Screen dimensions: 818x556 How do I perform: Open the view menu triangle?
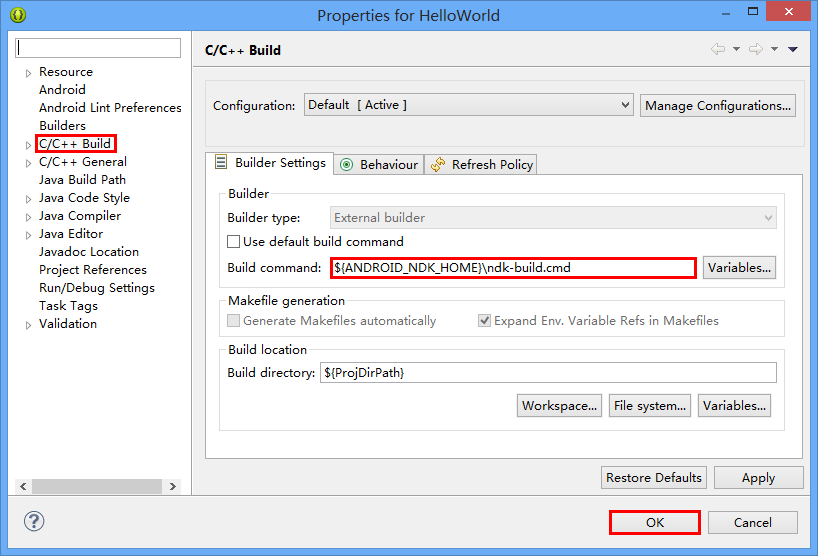click(x=793, y=49)
